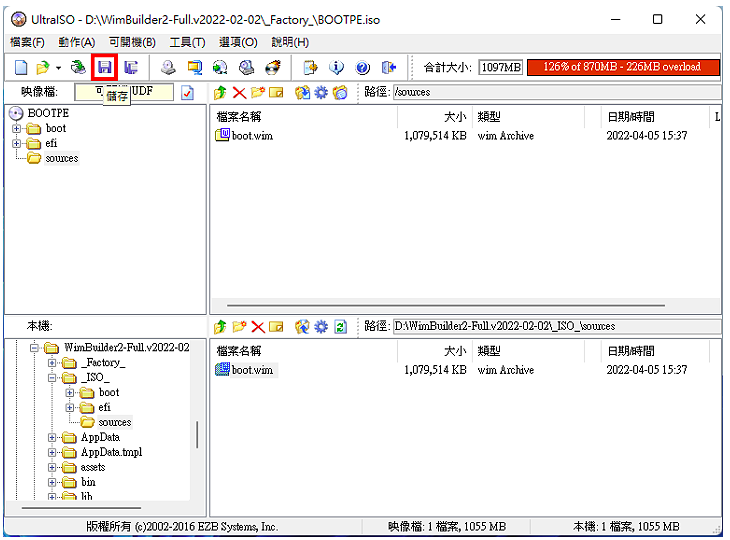The width and height of the screenshot is (730, 540).
Task: Click the image pane Up folder icon
Action: click(x=220, y=93)
